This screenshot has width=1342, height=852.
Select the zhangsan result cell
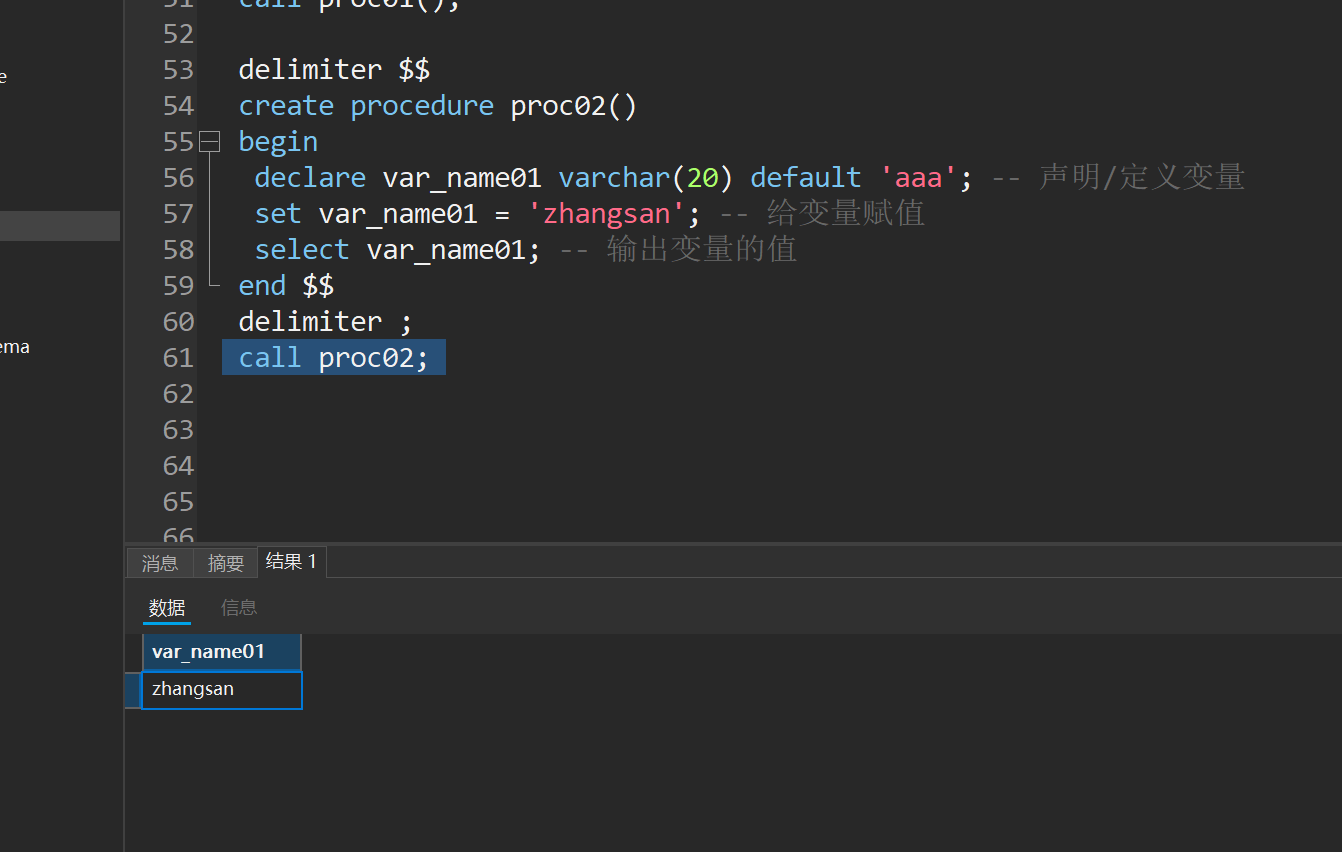click(222, 690)
